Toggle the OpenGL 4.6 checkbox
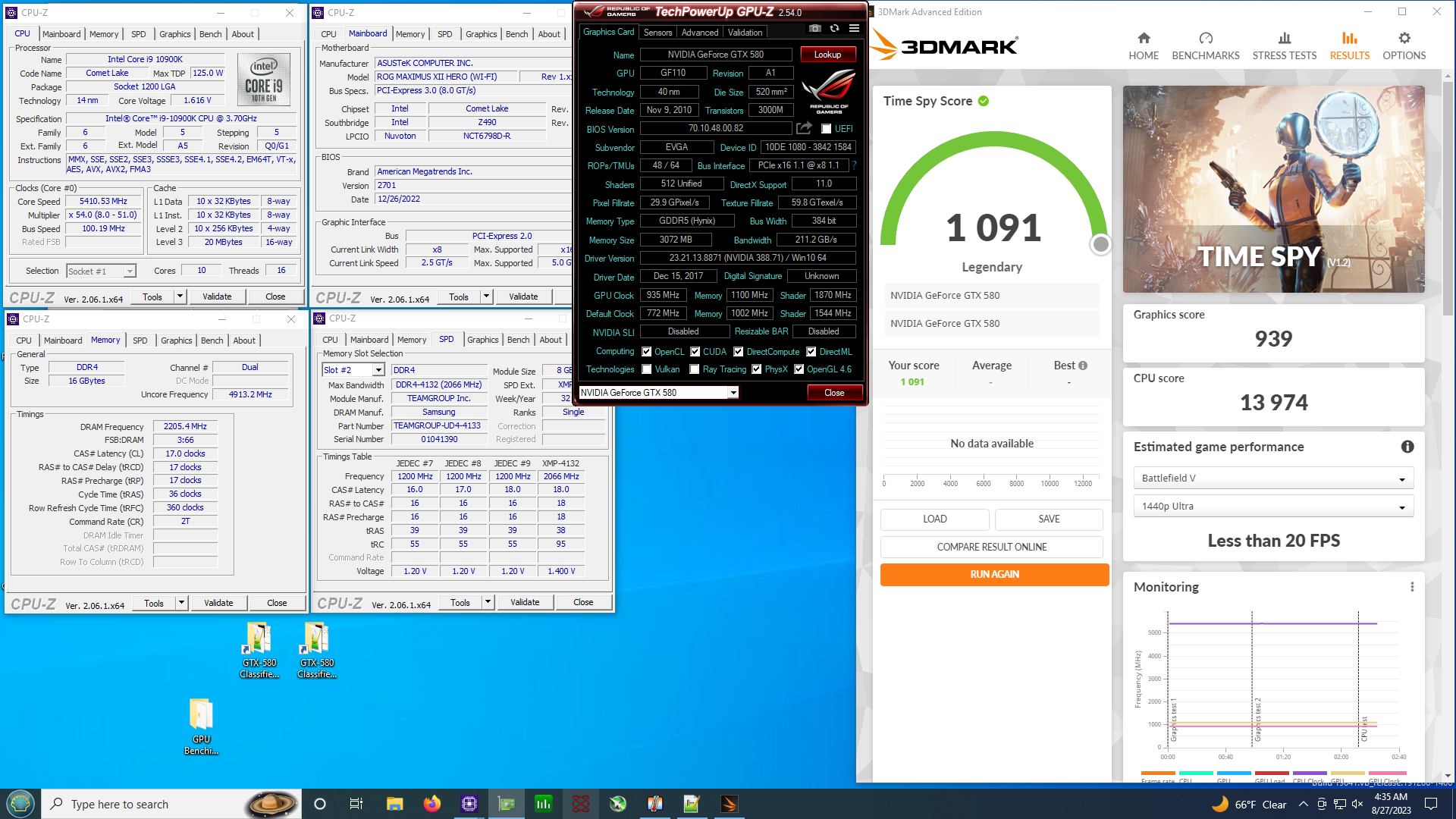The image size is (1456, 819). (799, 369)
